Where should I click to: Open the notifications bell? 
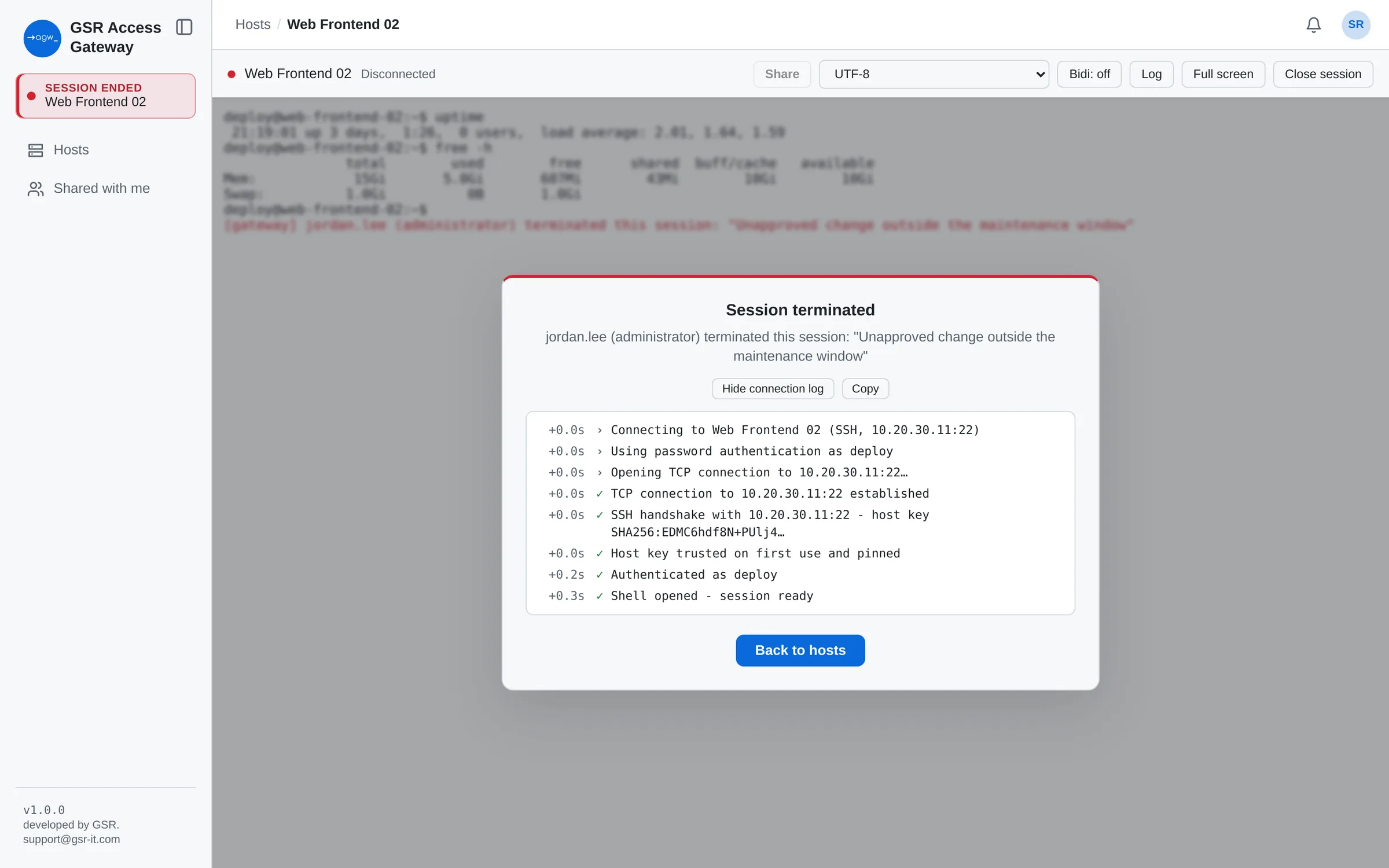1313,25
